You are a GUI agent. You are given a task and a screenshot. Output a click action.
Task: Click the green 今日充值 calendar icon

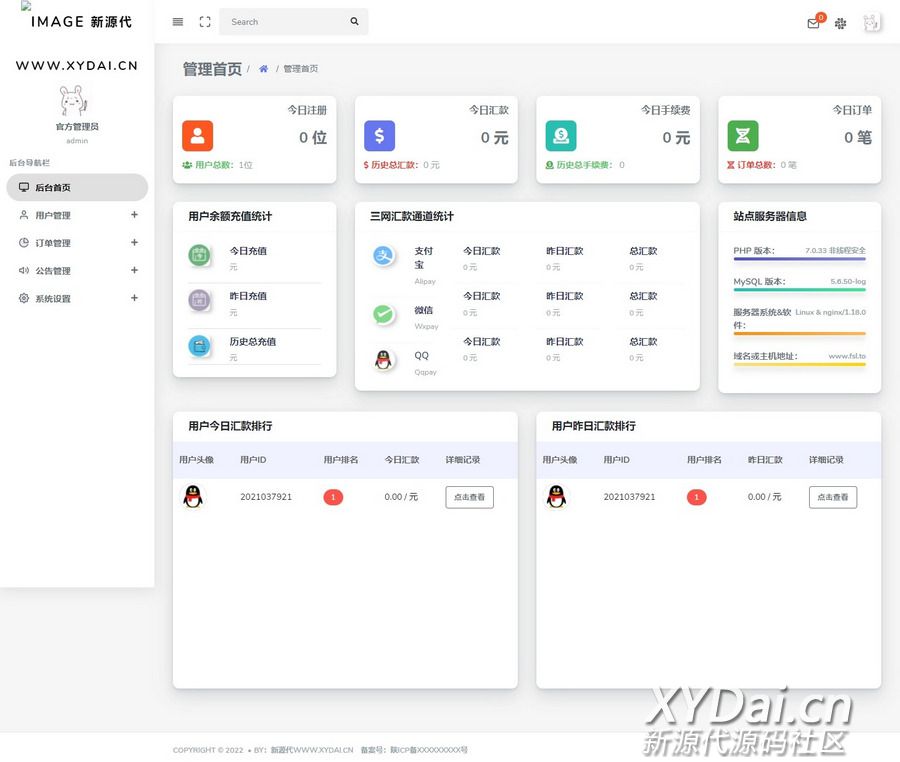click(199, 255)
